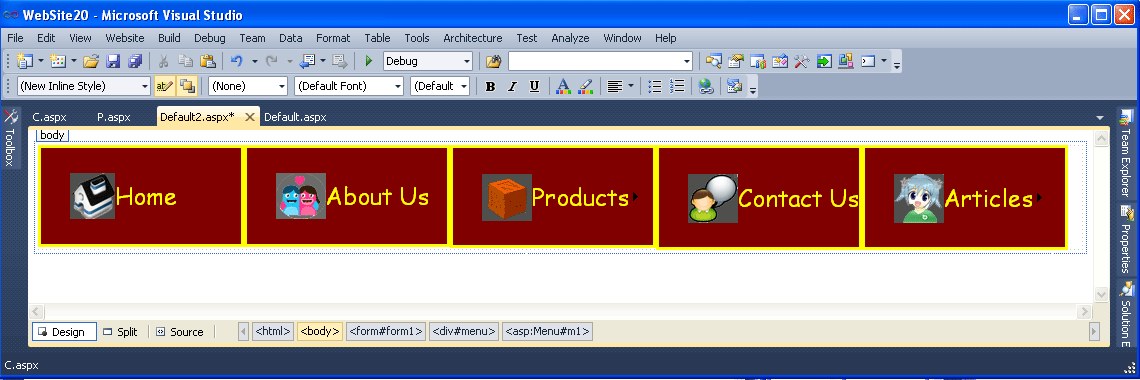The image size is (1140, 380).
Task: Apply underline formatting
Action: [x=534, y=86]
